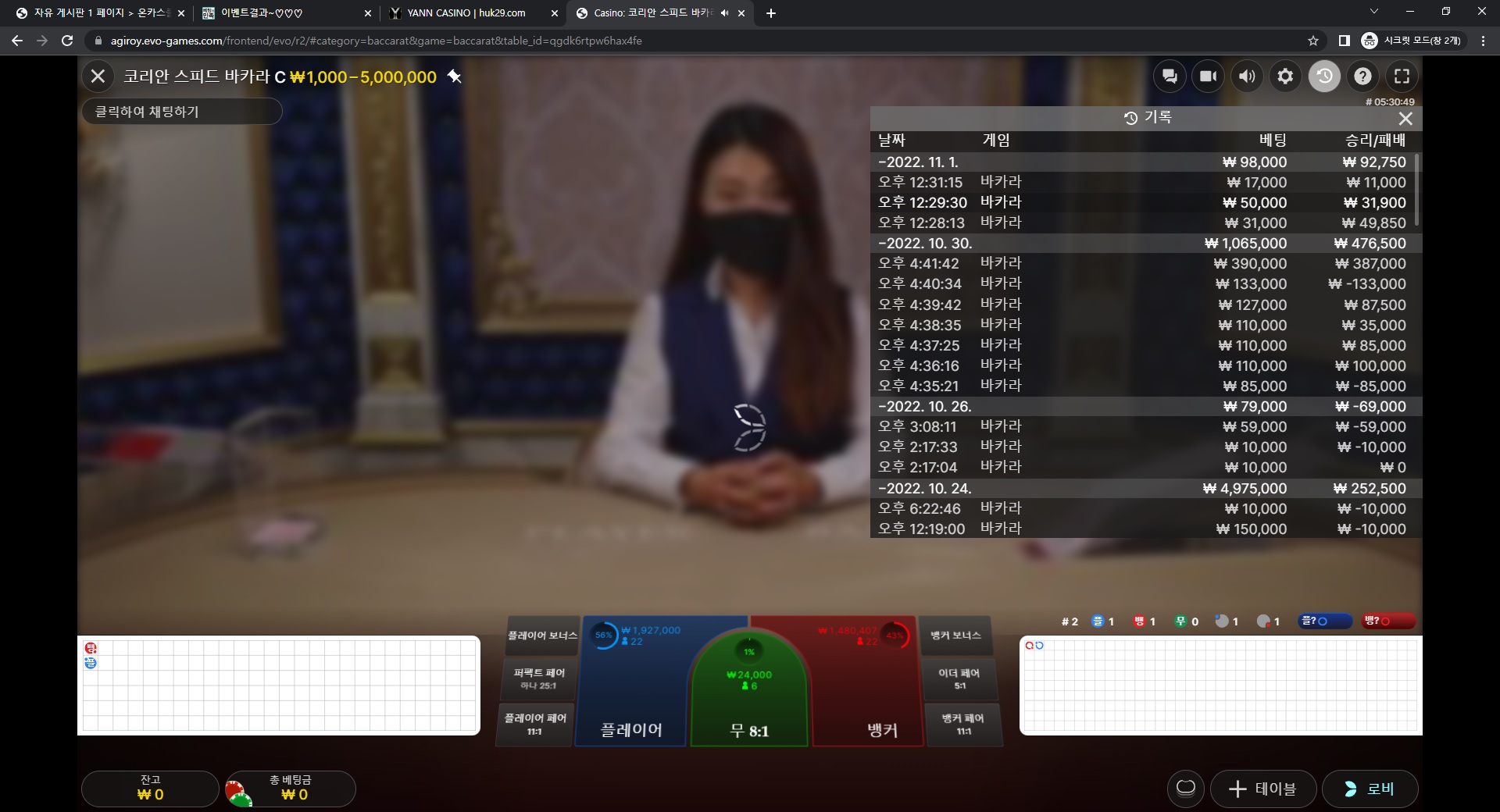
Task: Switch to YANN CASINO browser tab
Action: [466, 13]
